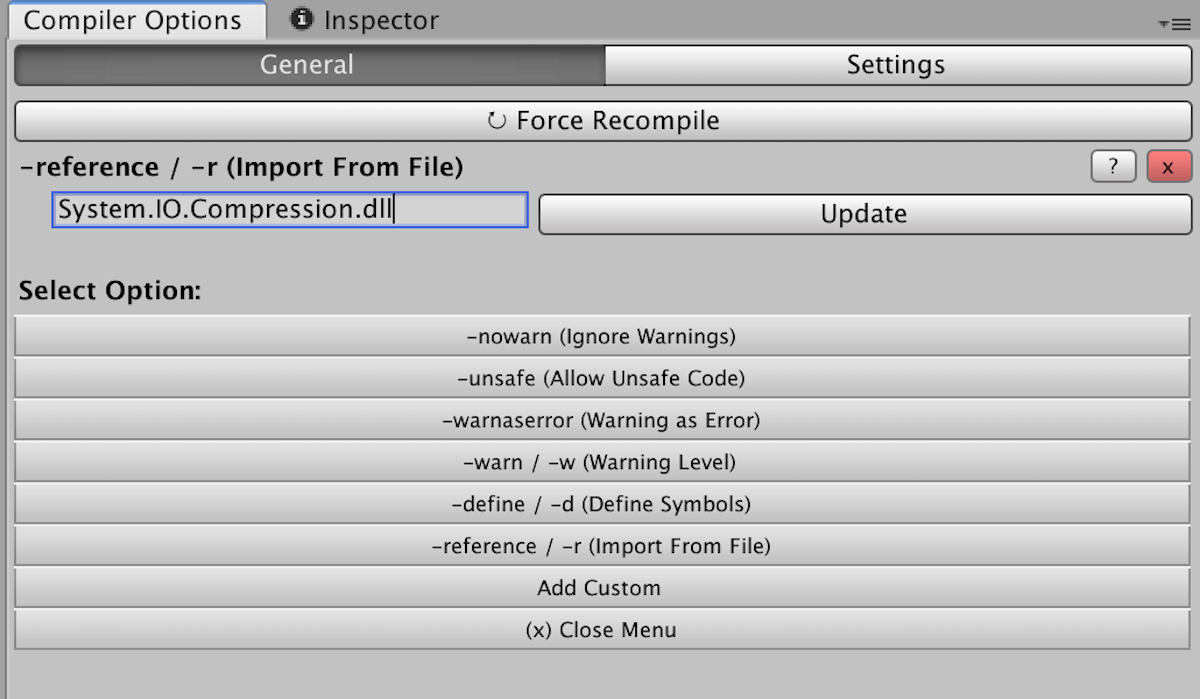1200x699 pixels.
Task: Remove the reference option with red x
Action: [1168, 167]
